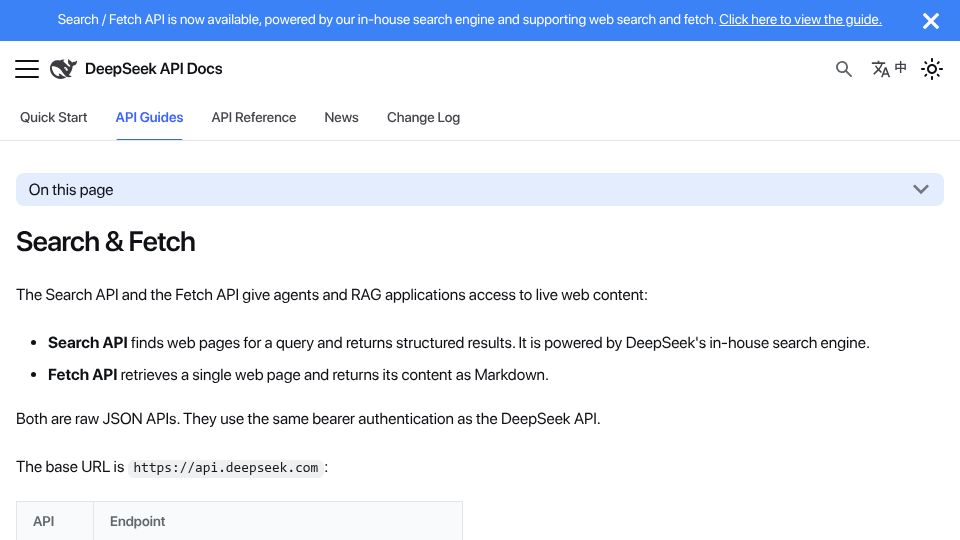The image size is (960, 540).
Task: Click the intro sentence about RAG applications
Action: (331, 295)
